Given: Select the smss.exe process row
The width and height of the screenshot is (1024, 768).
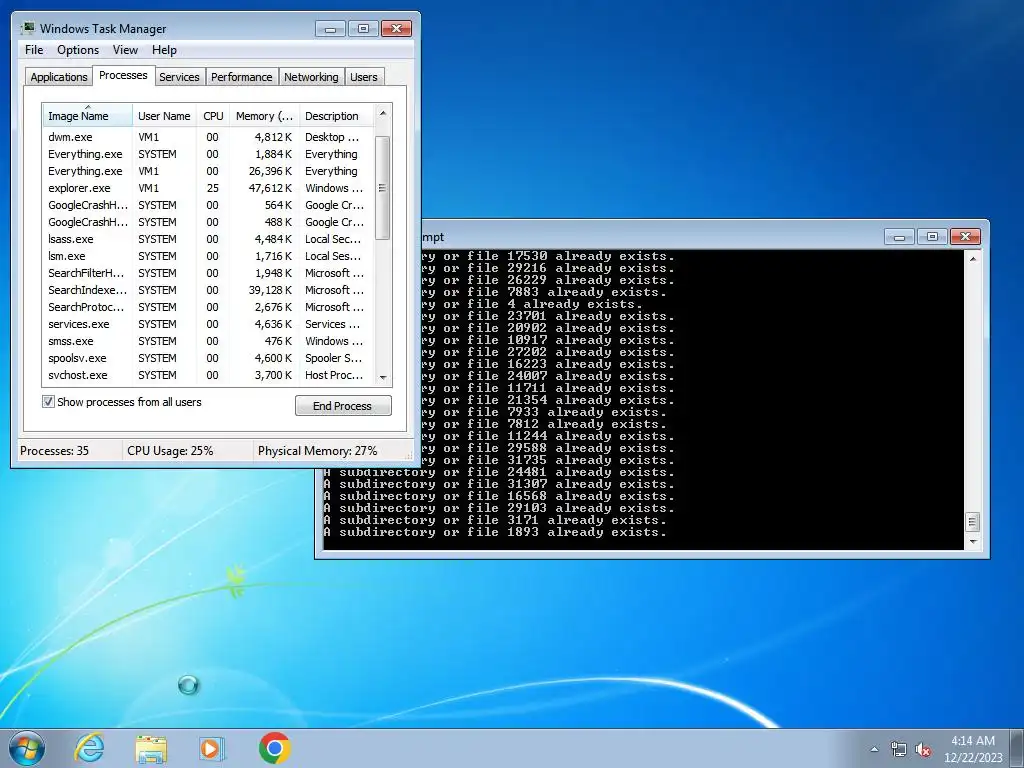Looking at the screenshot, I should pos(208,341).
